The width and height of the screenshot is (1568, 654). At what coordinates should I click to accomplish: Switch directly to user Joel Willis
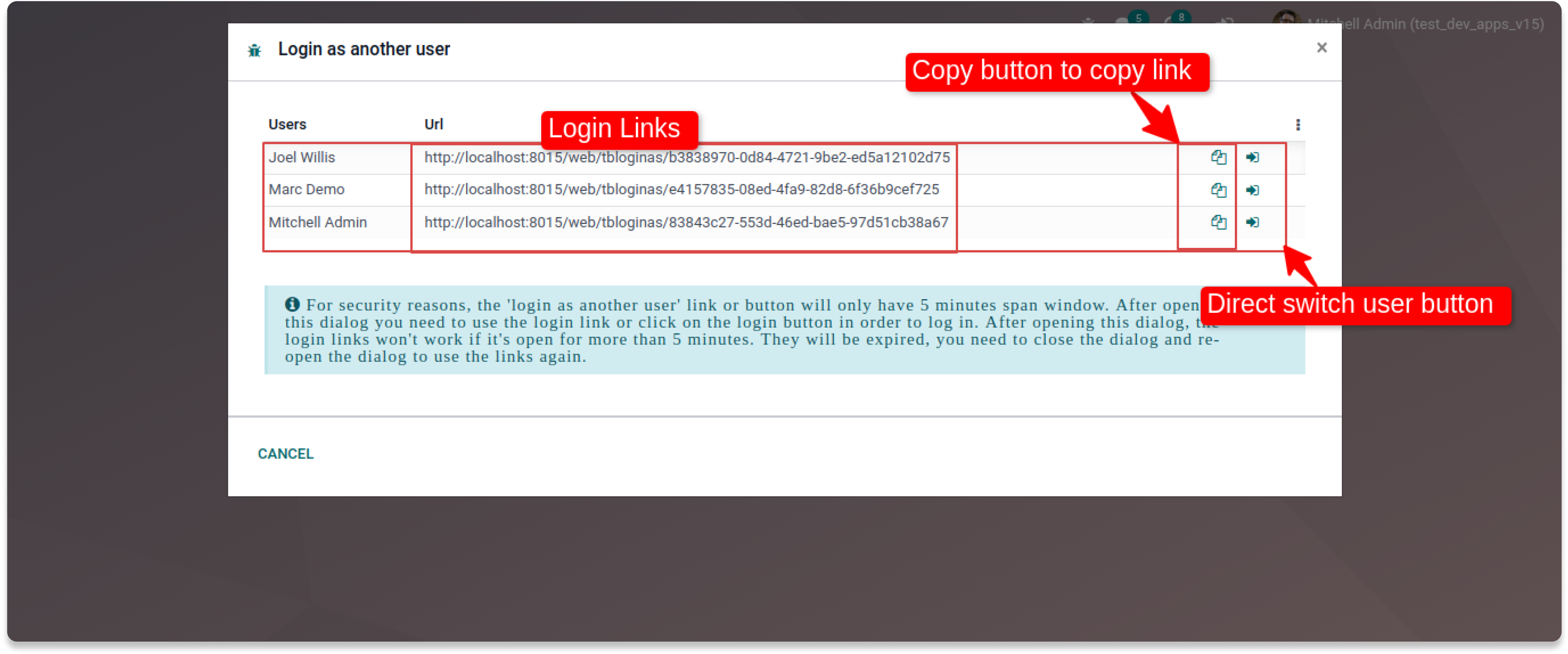(x=1252, y=158)
